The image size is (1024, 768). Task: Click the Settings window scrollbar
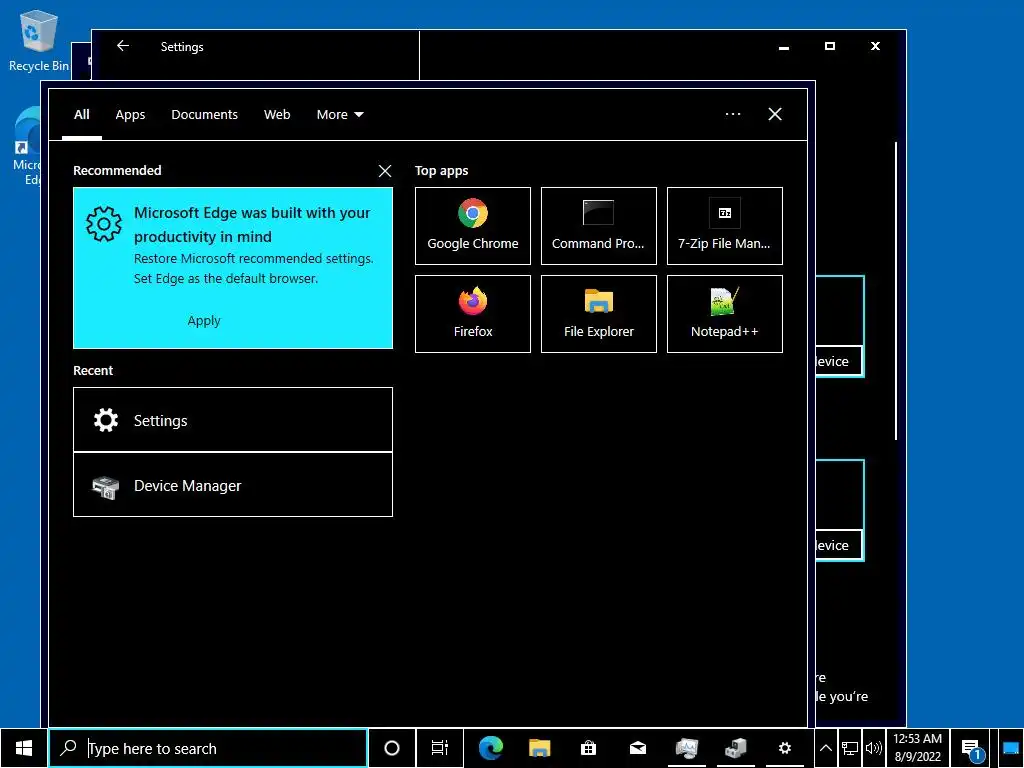click(895, 291)
